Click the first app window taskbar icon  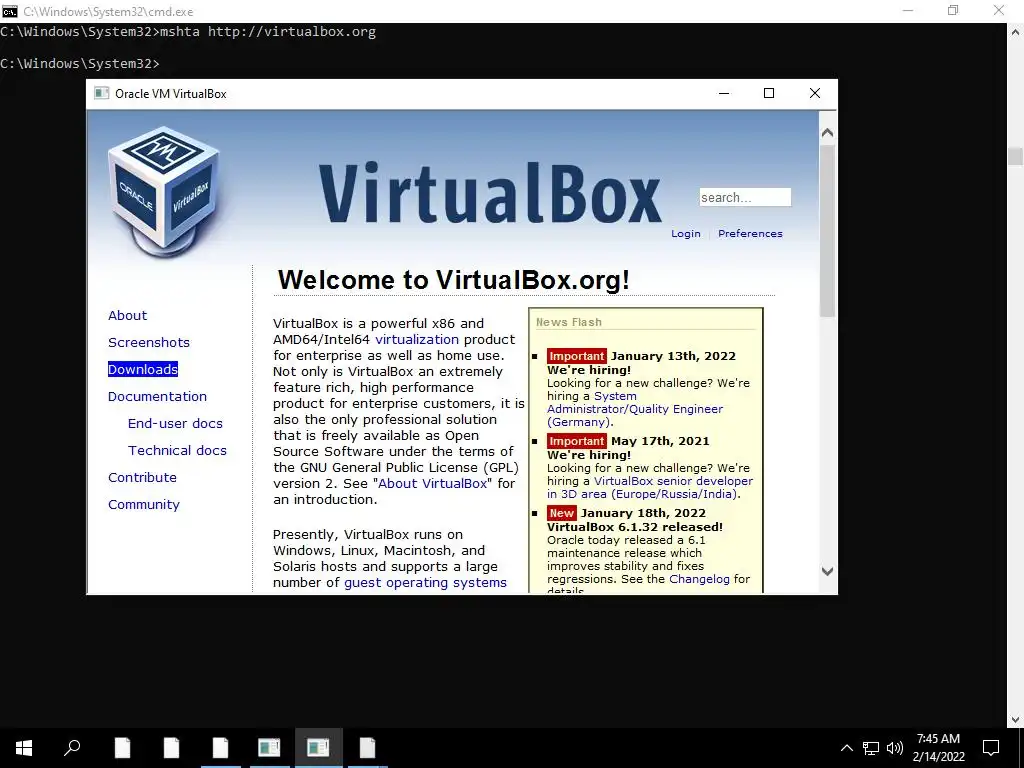269,748
